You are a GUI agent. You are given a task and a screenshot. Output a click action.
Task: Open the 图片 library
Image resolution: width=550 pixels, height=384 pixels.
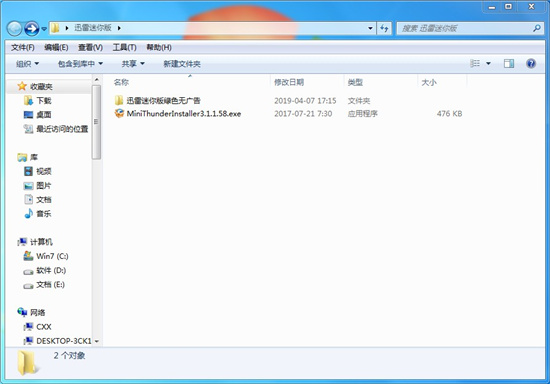44,186
